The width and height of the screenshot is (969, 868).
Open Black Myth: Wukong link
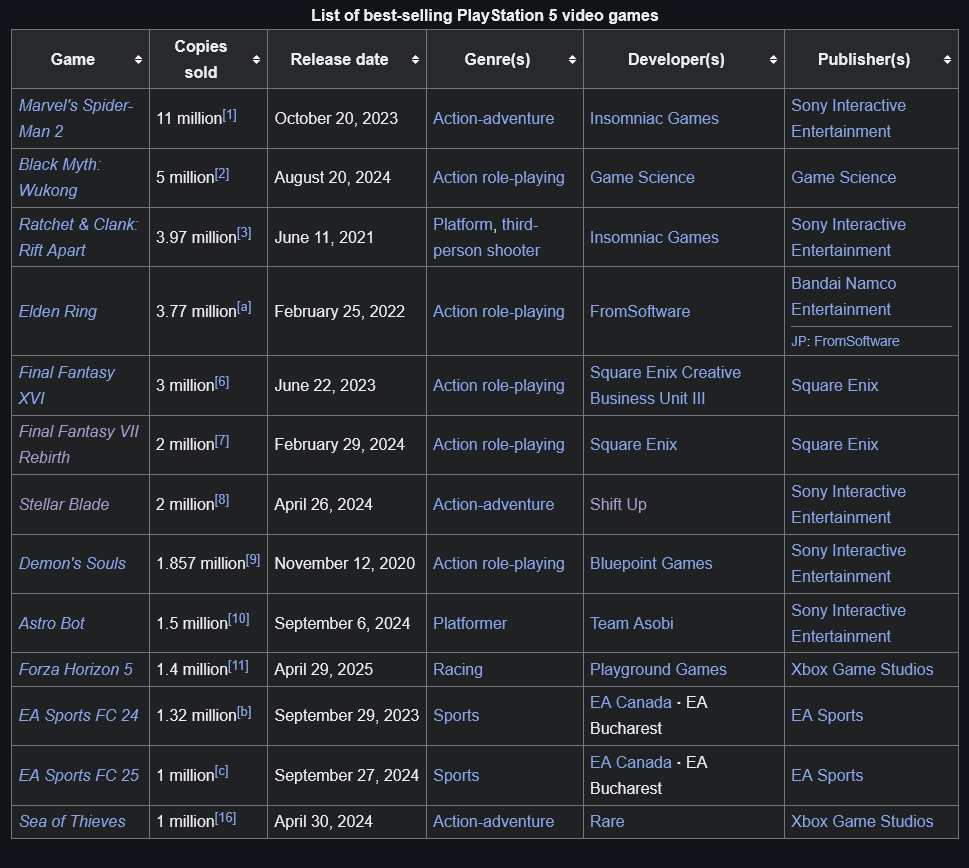coord(59,177)
